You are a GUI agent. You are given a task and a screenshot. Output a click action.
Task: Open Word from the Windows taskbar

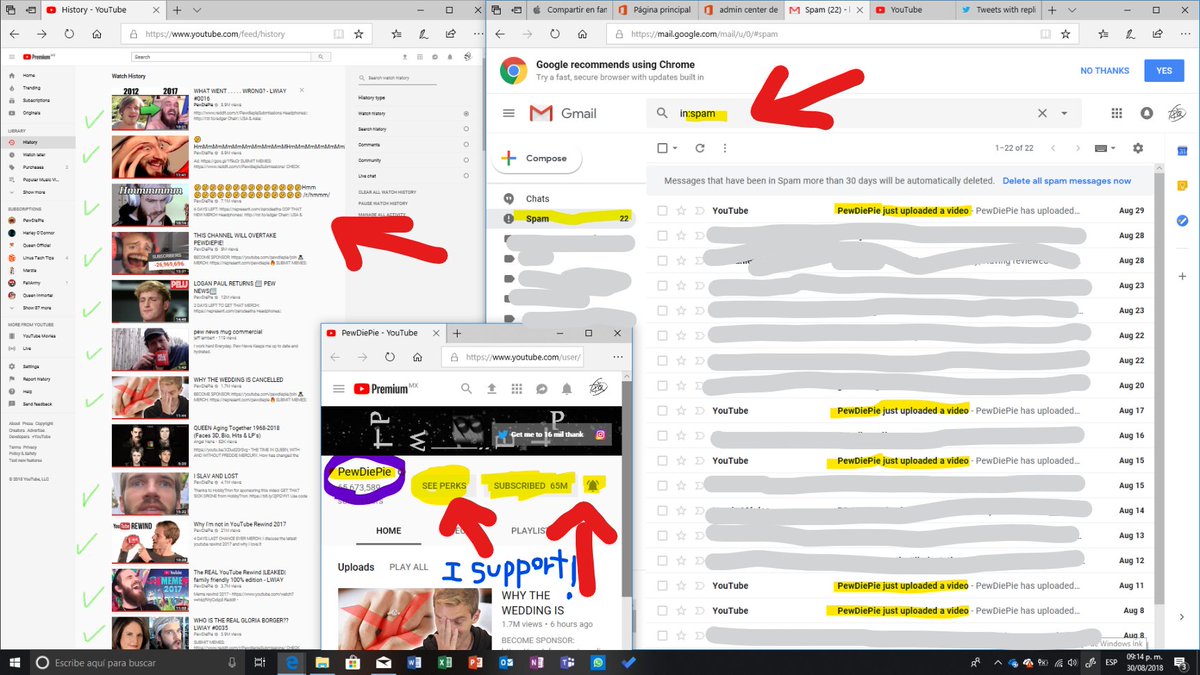click(415, 662)
